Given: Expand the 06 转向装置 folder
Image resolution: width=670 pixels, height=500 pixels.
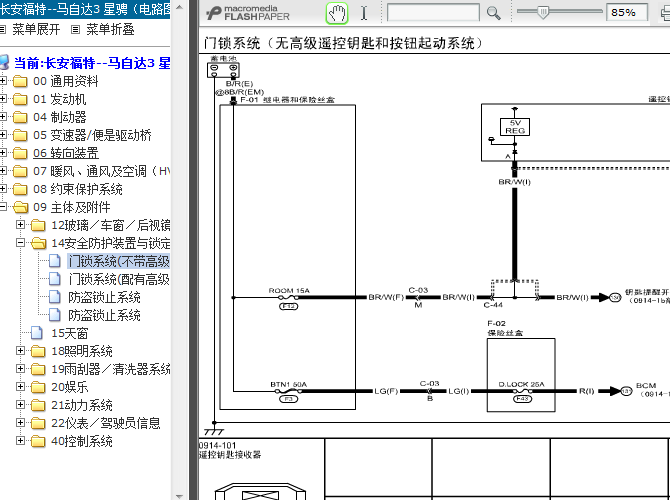Looking at the screenshot, I should tap(3, 153).
